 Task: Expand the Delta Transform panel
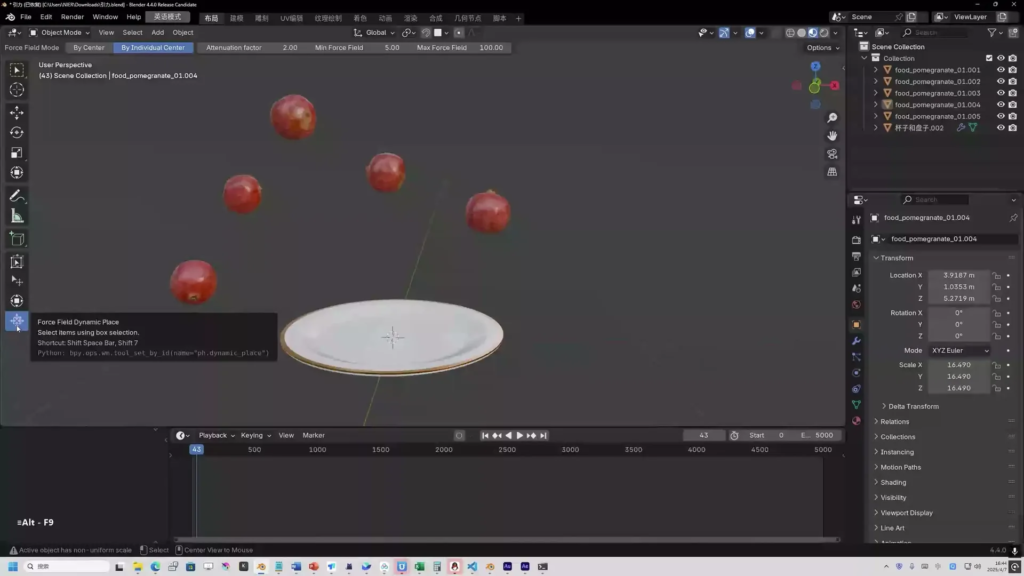(x=912, y=406)
